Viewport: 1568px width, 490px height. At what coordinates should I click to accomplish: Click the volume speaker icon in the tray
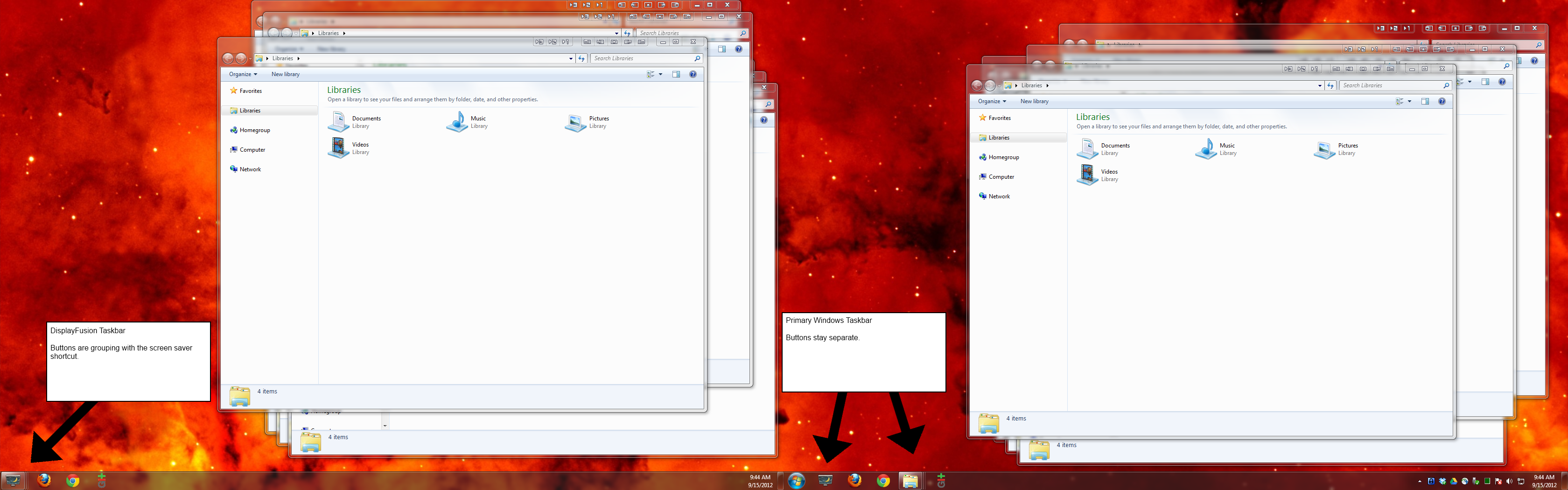tap(1509, 482)
